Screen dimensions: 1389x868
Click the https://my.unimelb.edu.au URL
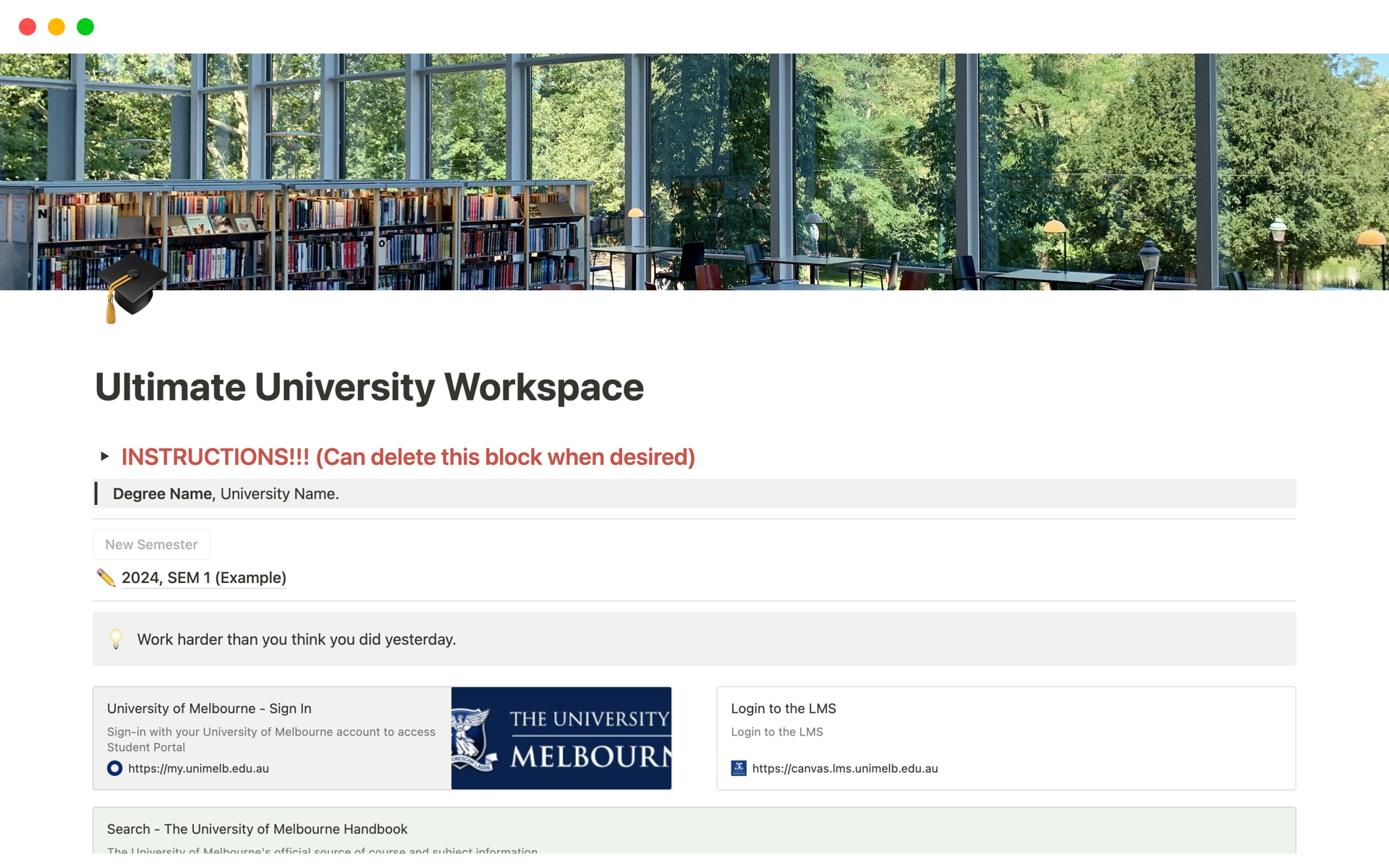click(198, 768)
